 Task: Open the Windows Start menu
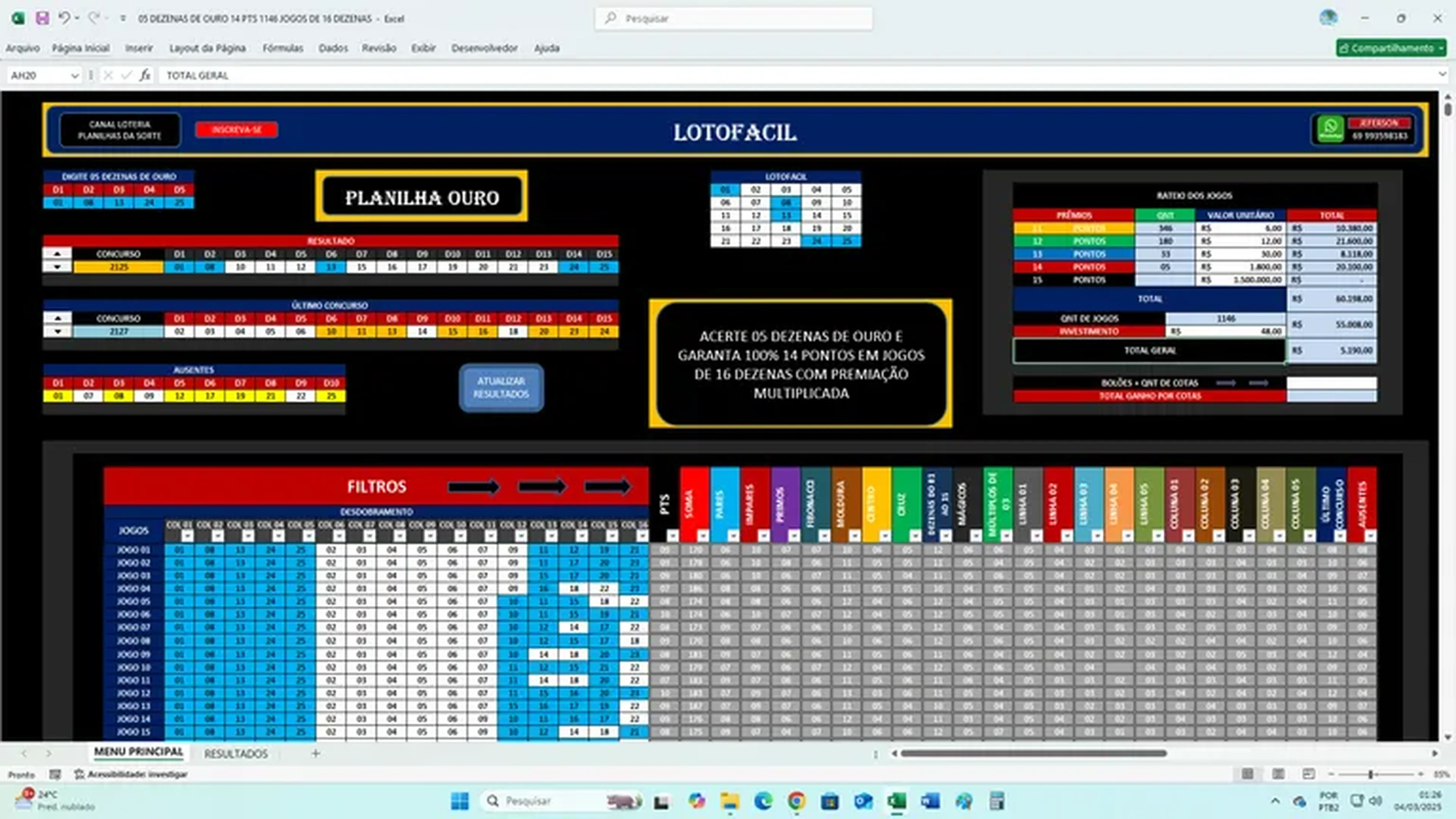click(x=460, y=801)
